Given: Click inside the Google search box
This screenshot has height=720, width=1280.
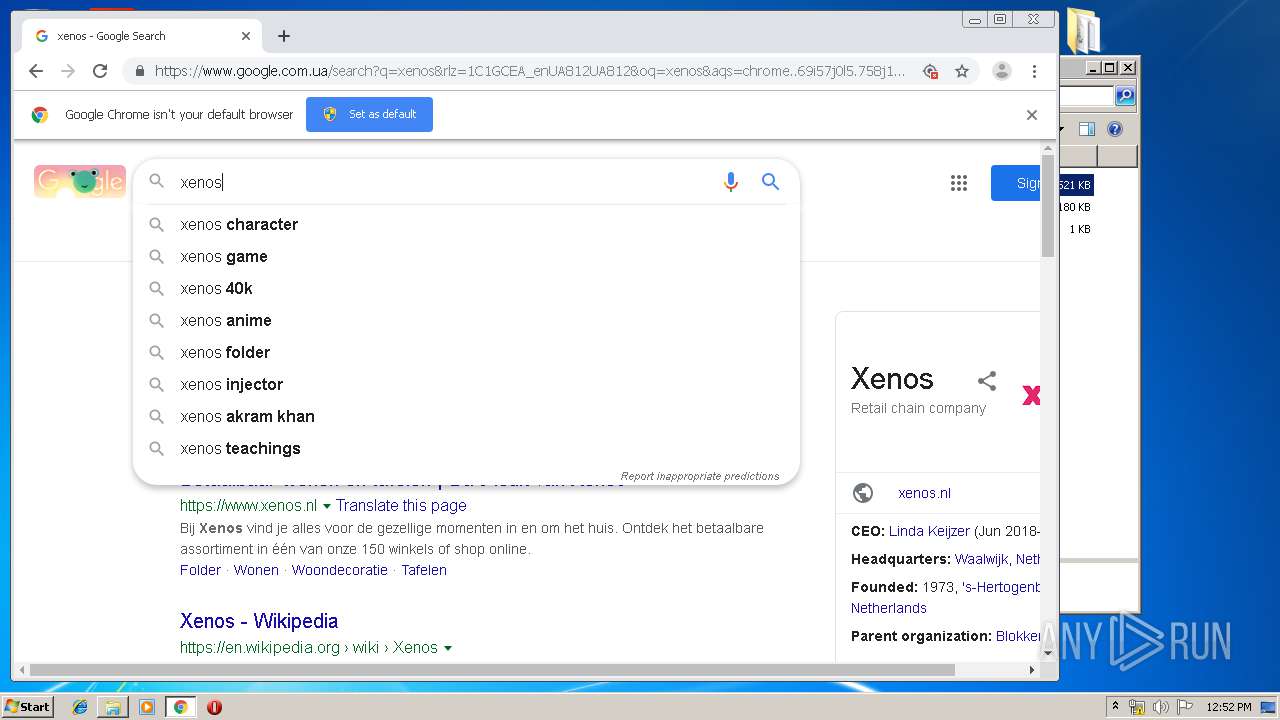Looking at the screenshot, I should pyautogui.click(x=445, y=182).
